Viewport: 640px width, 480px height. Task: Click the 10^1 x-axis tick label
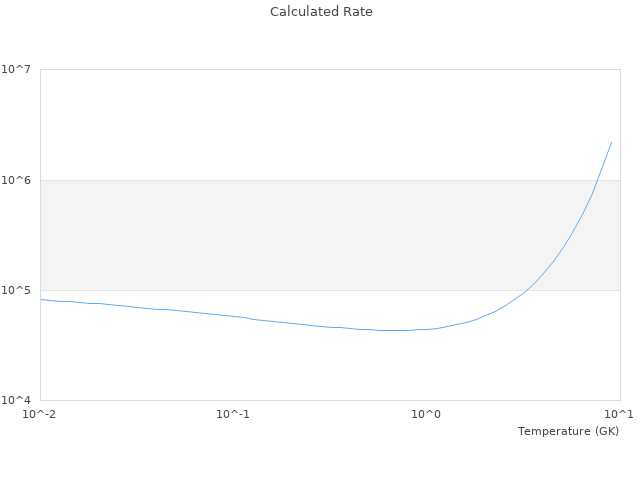(619, 414)
